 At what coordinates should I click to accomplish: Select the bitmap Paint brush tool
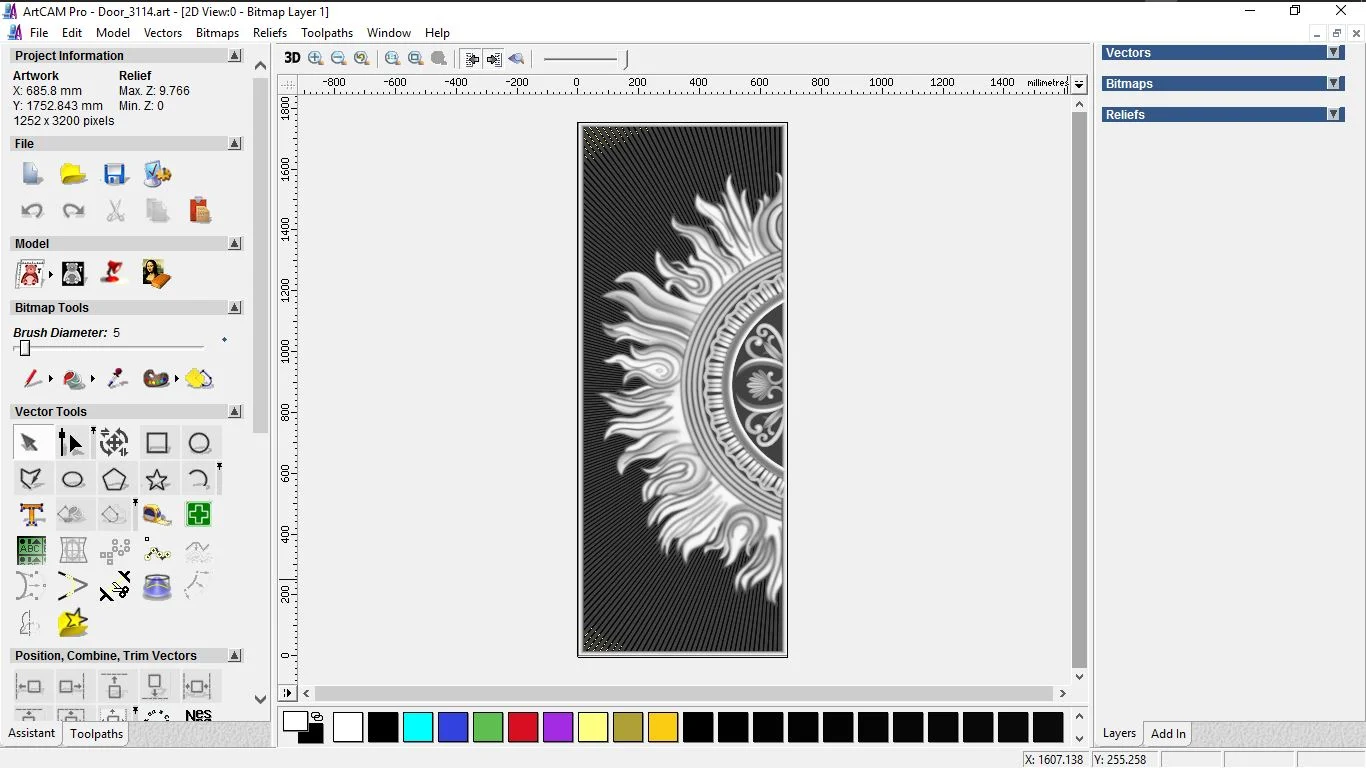tap(31, 379)
